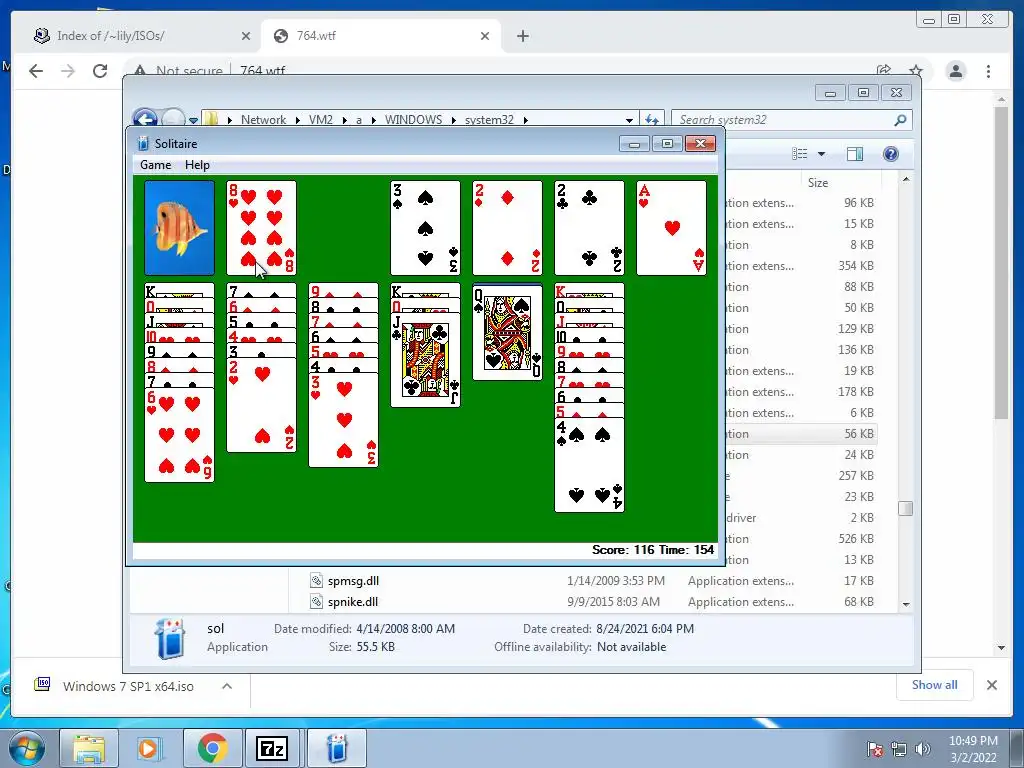
Task: Click the browser back arrow
Action: tap(36, 71)
